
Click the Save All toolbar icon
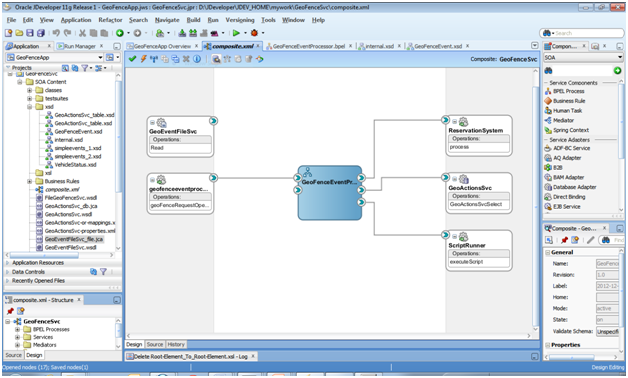40,33
